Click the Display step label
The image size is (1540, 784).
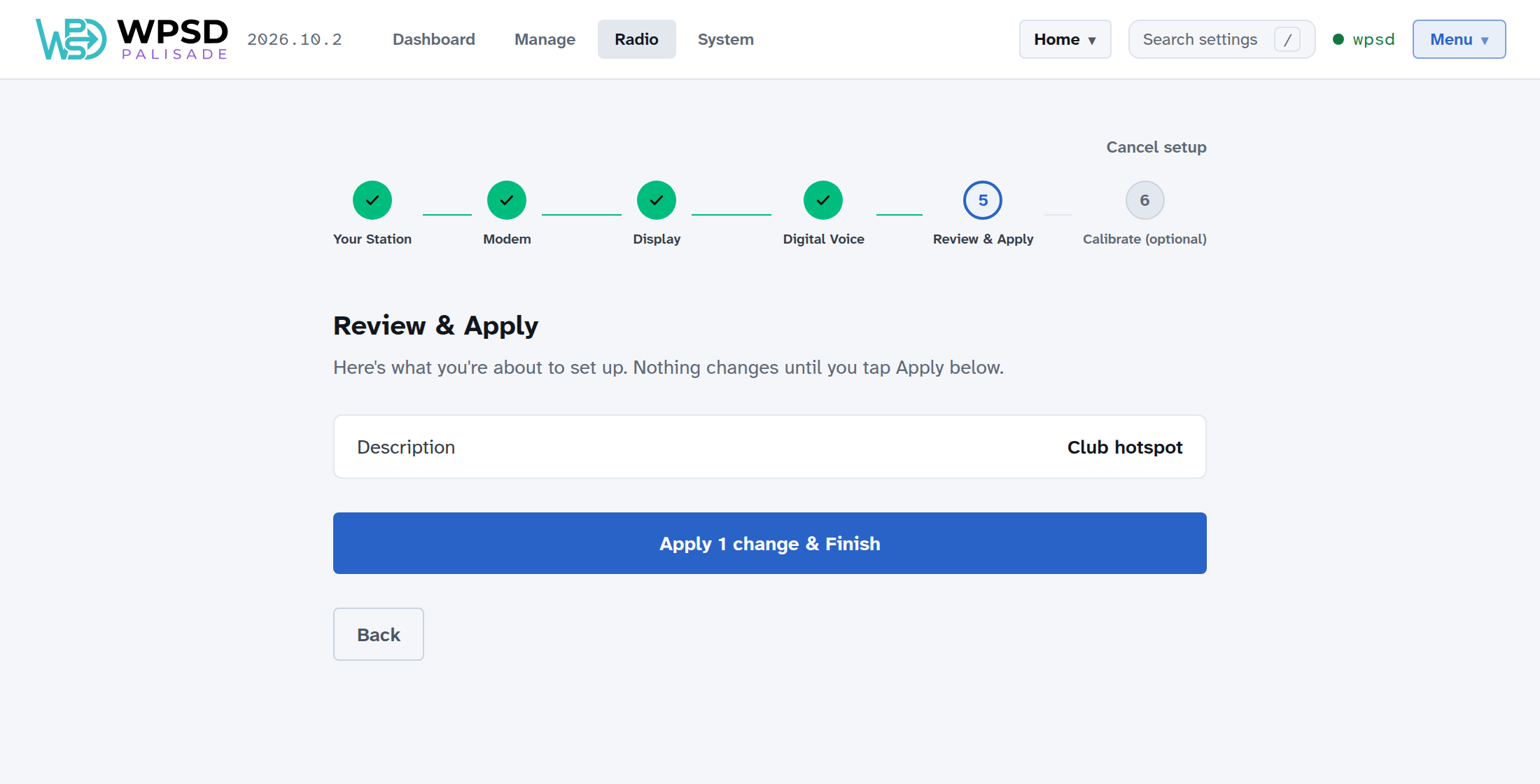coord(657,239)
